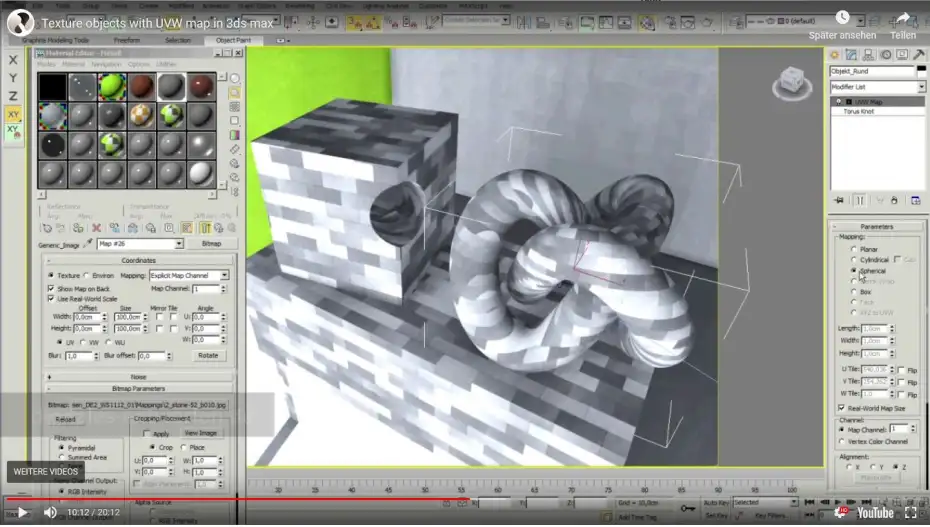The image size is (930, 527).
Task: Collapse the Coordinates rollout
Action: [138, 260]
